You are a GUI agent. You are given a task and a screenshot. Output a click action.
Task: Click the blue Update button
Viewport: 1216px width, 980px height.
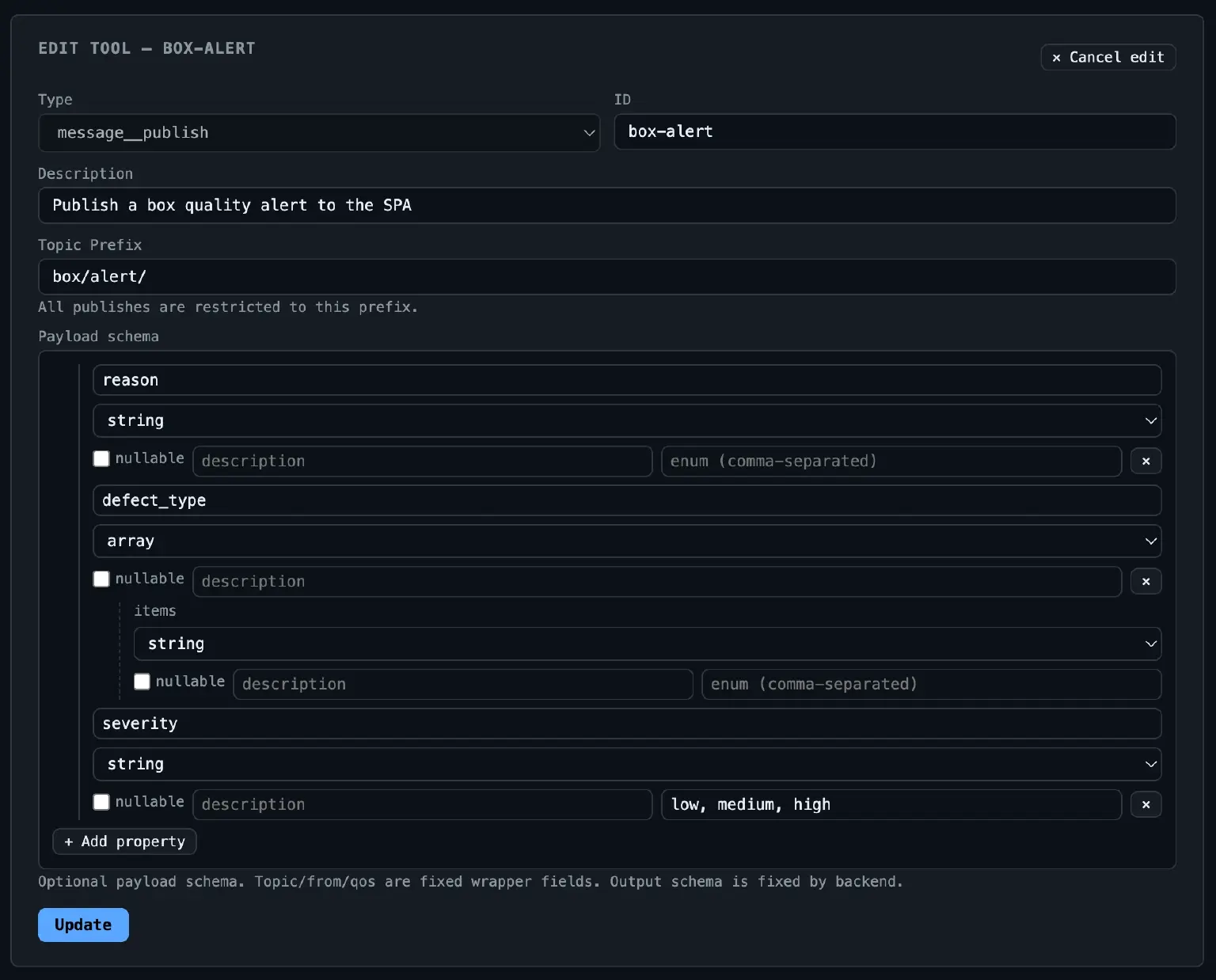(83, 925)
